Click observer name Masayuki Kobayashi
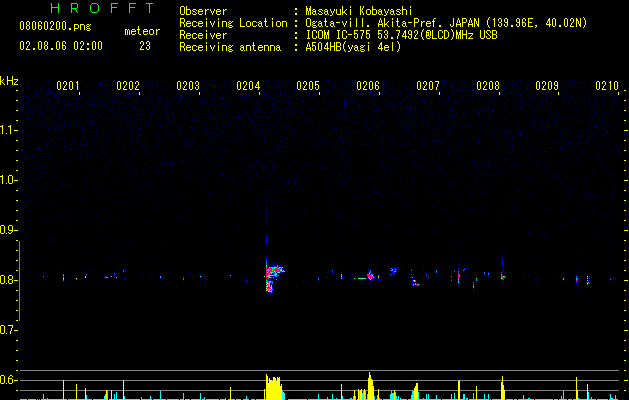 coord(359,11)
